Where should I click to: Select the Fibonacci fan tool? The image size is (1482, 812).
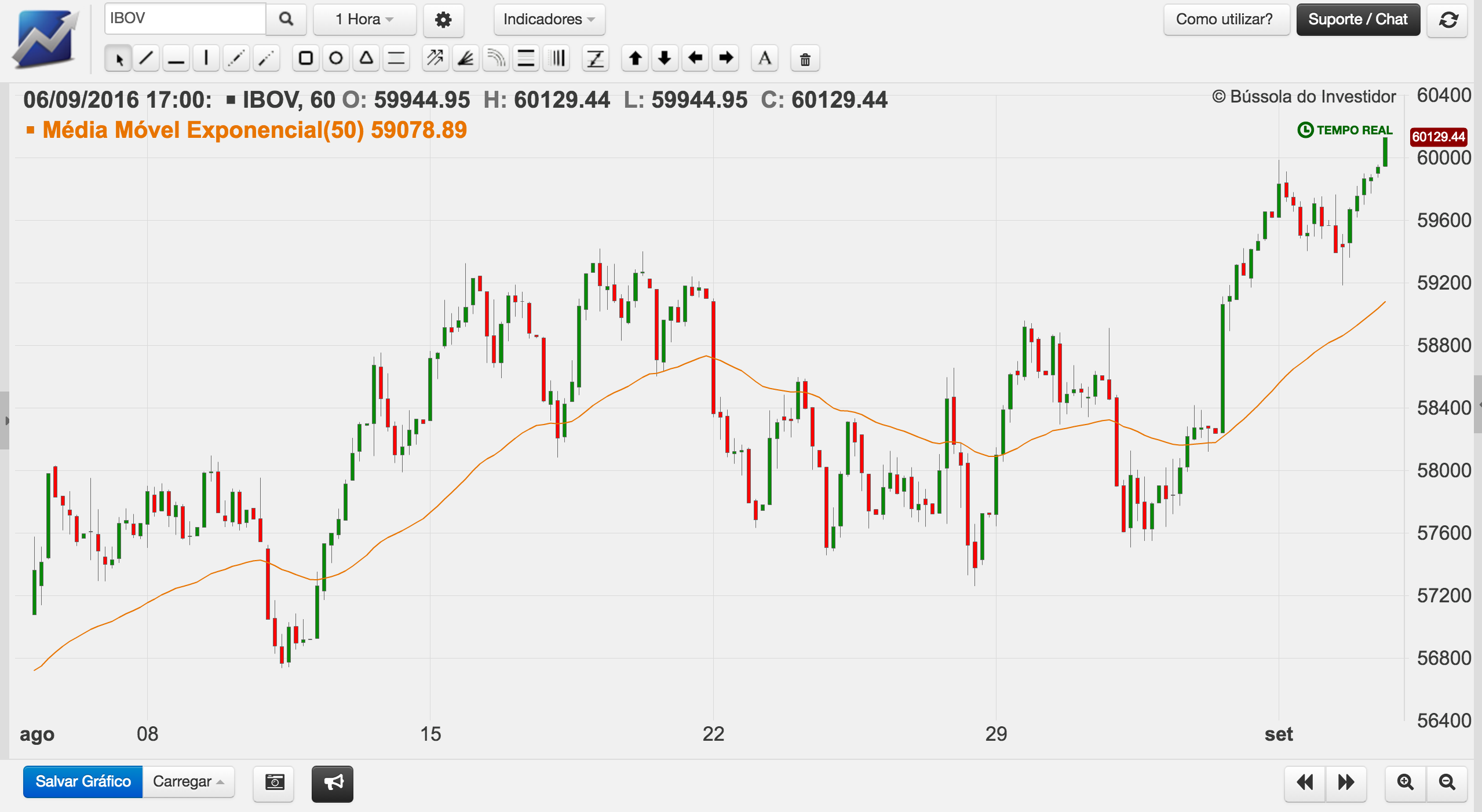(466, 58)
